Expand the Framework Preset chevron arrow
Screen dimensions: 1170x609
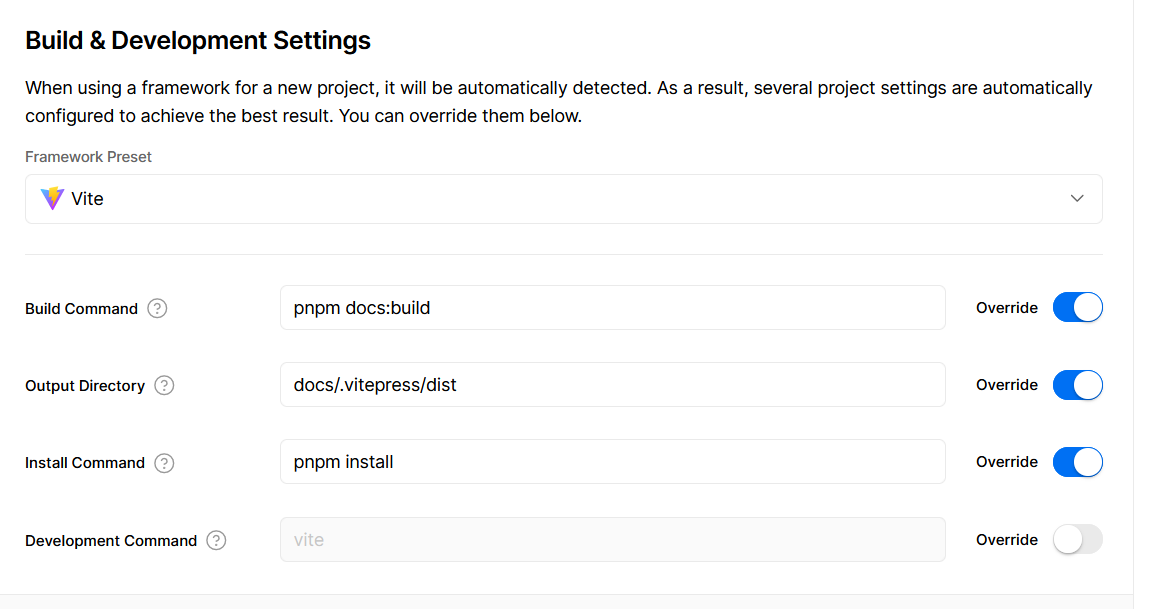click(x=1077, y=199)
